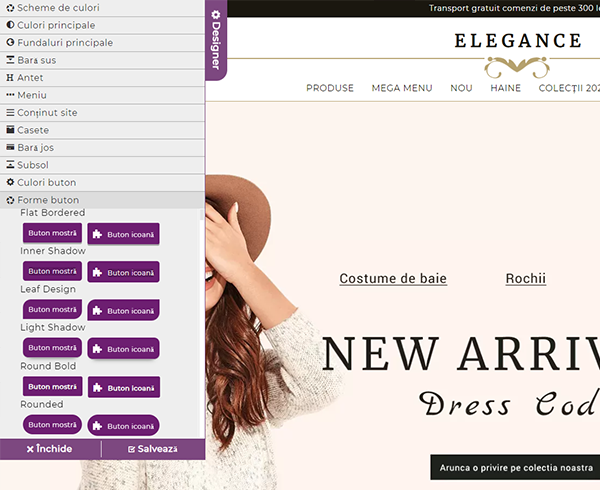This screenshot has width=600, height=490.
Task: Click the Conținut site list icon
Action: pos(10,113)
